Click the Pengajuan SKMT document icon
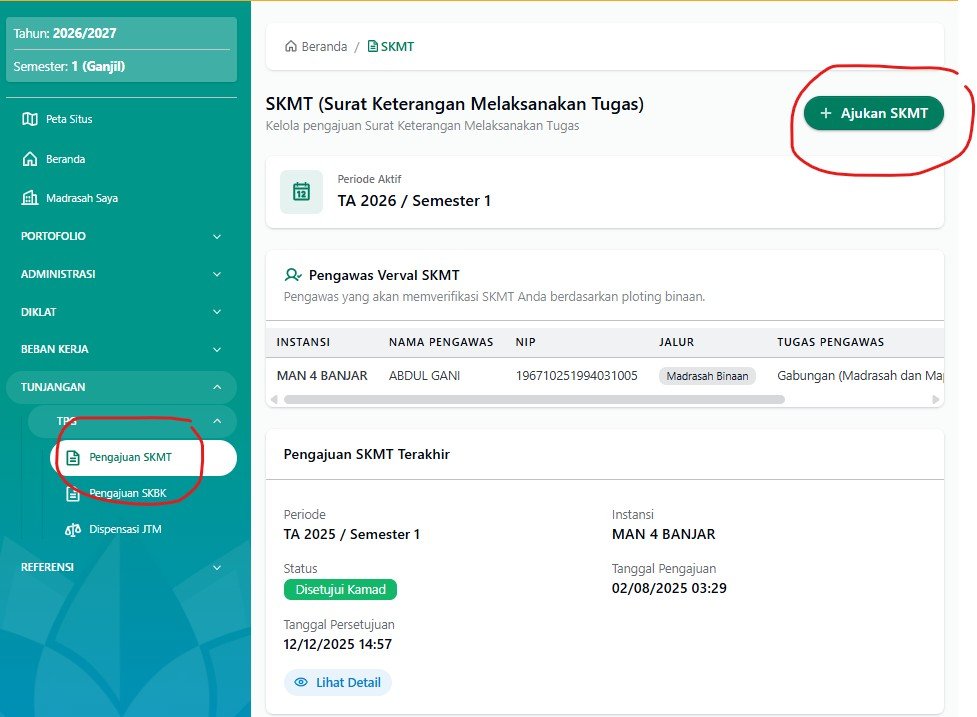 (x=73, y=458)
